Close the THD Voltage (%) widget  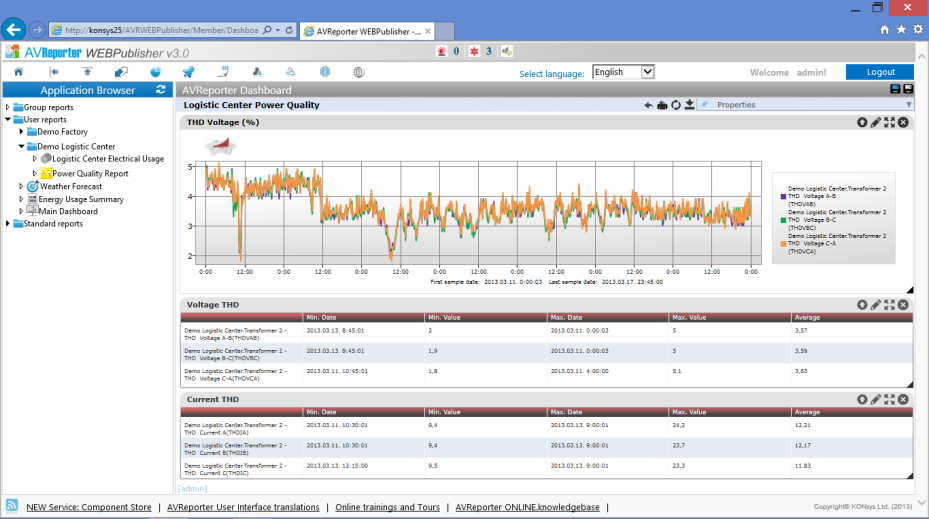tap(903, 122)
